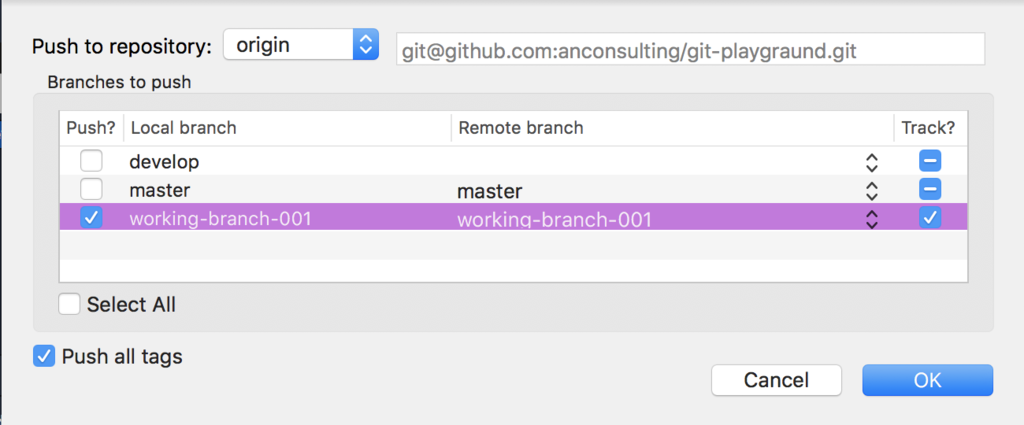The image size is (1024, 425).
Task: Uncheck Track for working-branch-001
Action: pyautogui.click(x=930, y=217)
